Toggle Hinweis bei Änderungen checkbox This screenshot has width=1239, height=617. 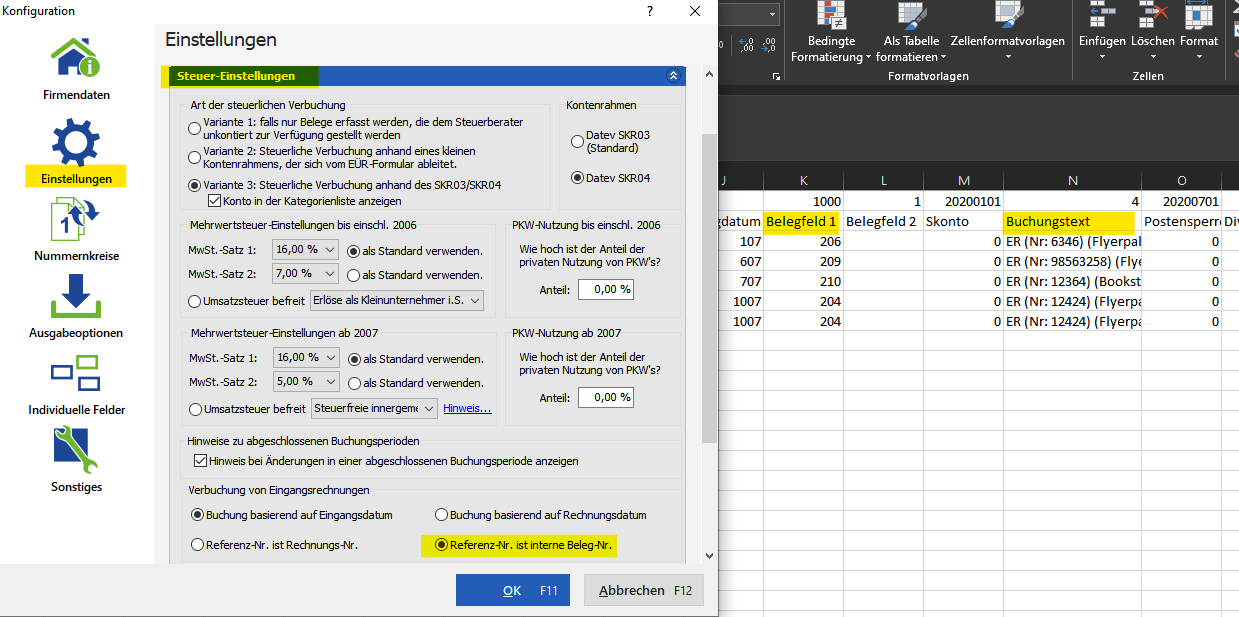click(200, 461)
